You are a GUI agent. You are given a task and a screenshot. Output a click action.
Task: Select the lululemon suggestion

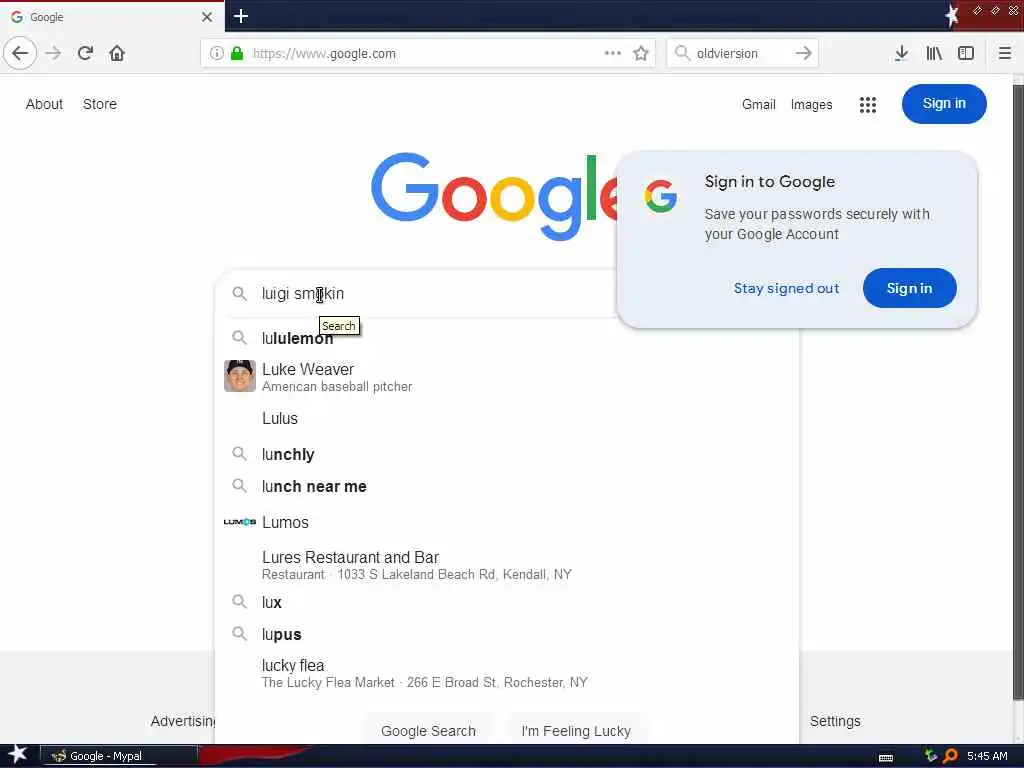pos(506,338)
